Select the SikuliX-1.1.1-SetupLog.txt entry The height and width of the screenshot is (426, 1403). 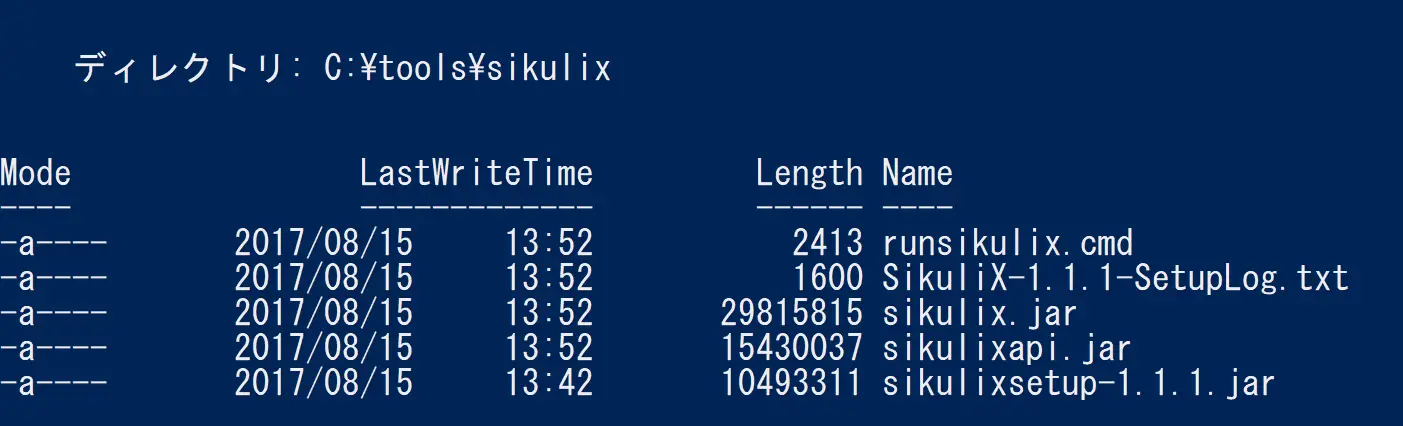[1115, 278]
